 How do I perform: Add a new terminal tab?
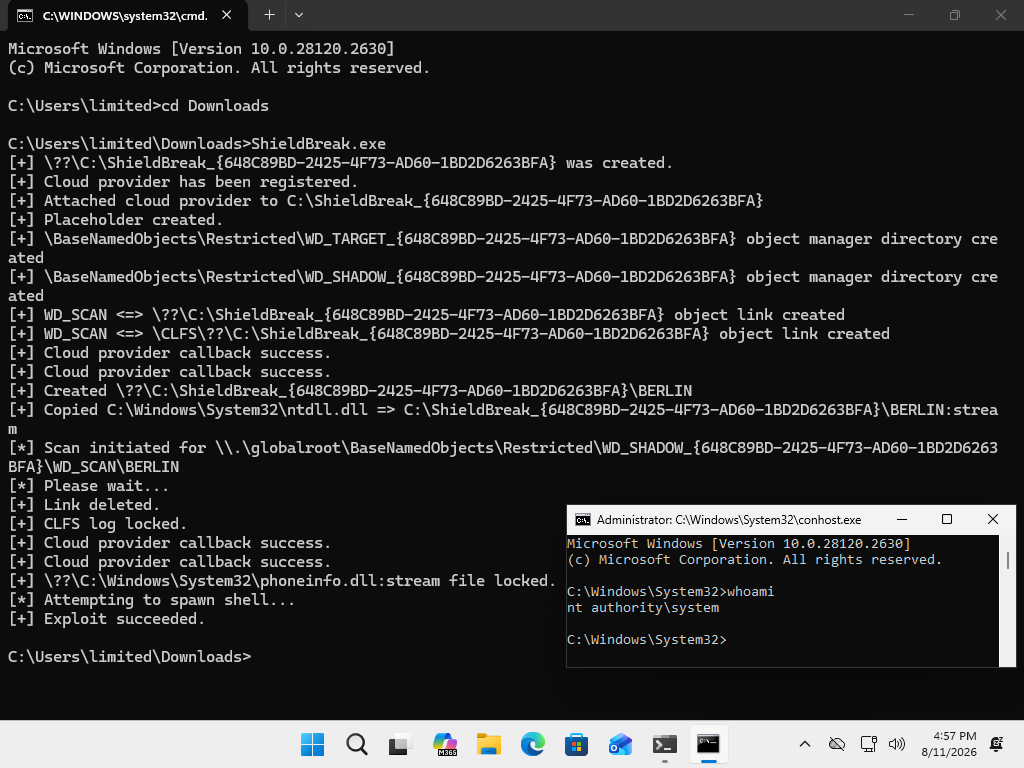coord(269,15)
